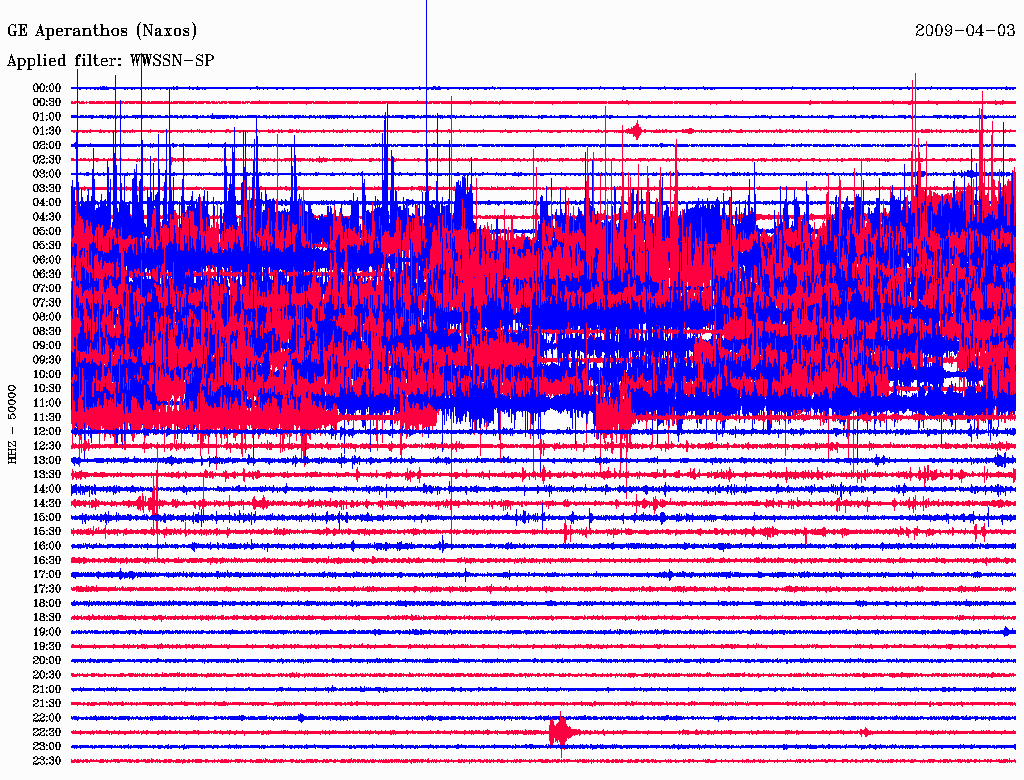Select the blue burst ending the 19:00 trace
The height and width of the screenshot is (780, 1024).
point(1007,631)
